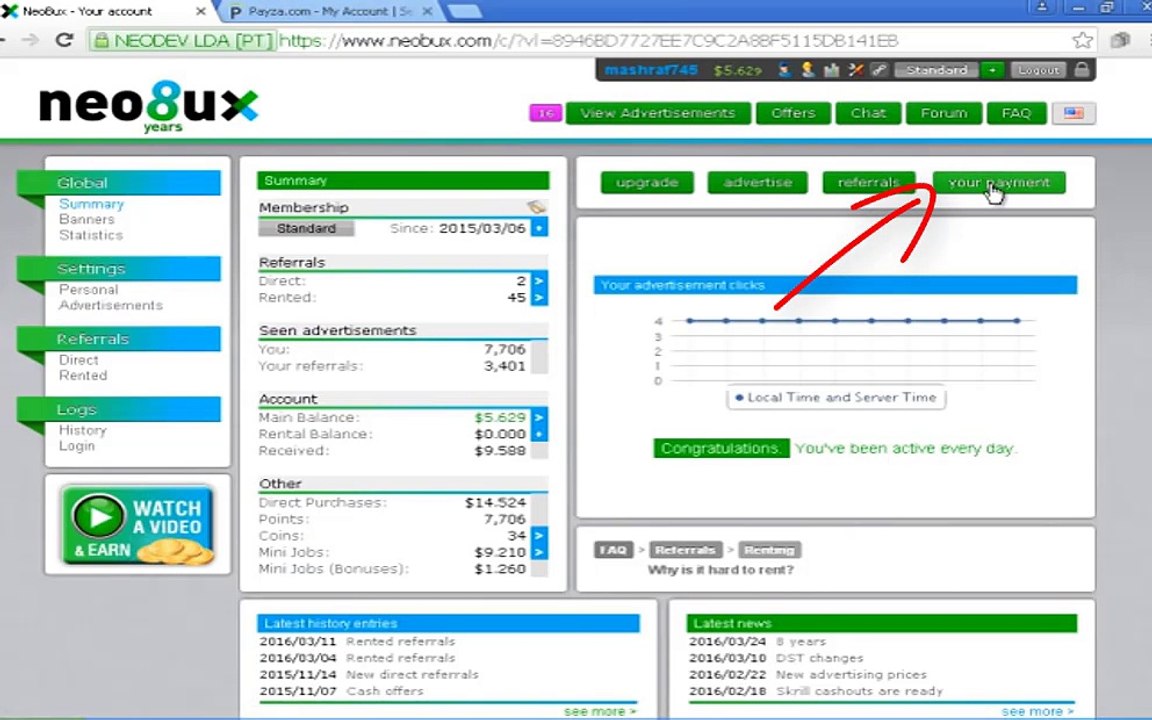Click the blue plus beside Rental Balance $0.000
This screenshot has height=720, width=1152.
539,434
